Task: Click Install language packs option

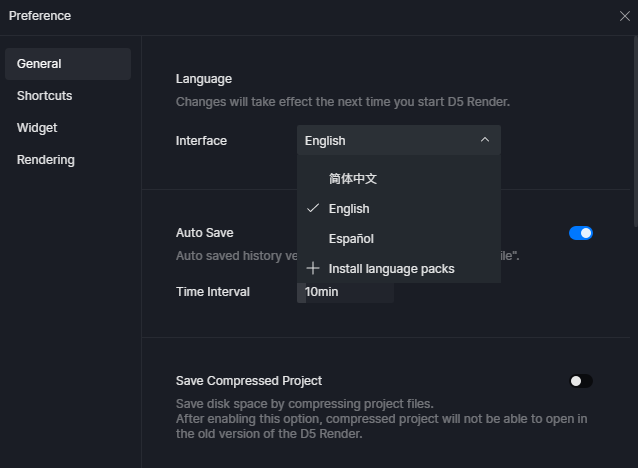Action: tap(399, 269)
